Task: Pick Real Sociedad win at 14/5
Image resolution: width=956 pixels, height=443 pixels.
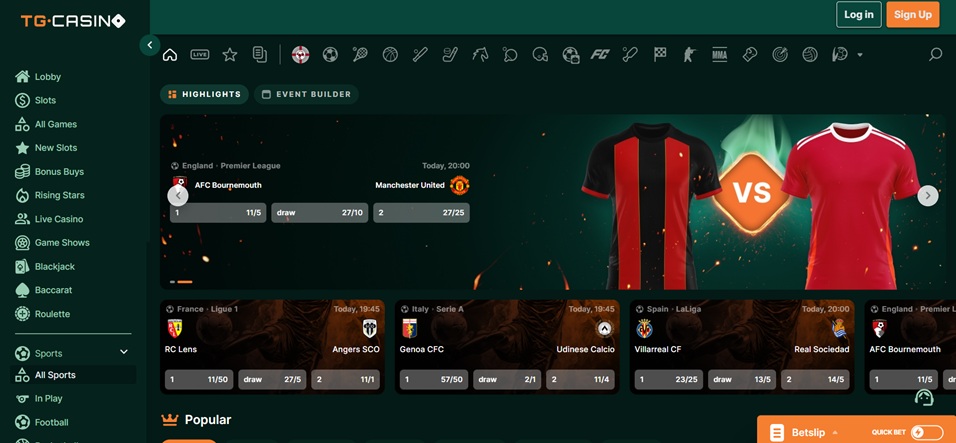Action: [x=815, y=380]
